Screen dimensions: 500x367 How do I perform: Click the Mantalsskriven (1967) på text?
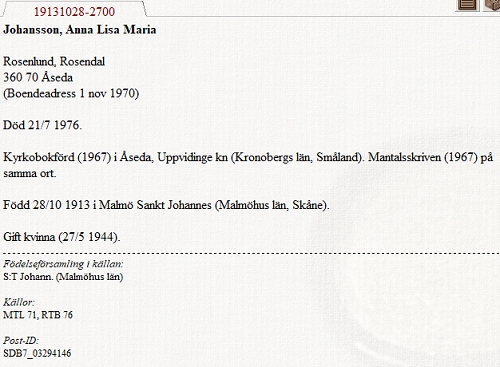click(430, 157)
